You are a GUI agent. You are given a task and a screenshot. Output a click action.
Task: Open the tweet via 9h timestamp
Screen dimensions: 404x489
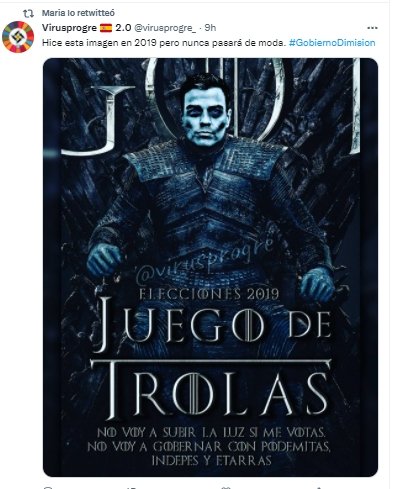(x=210, y=28)
